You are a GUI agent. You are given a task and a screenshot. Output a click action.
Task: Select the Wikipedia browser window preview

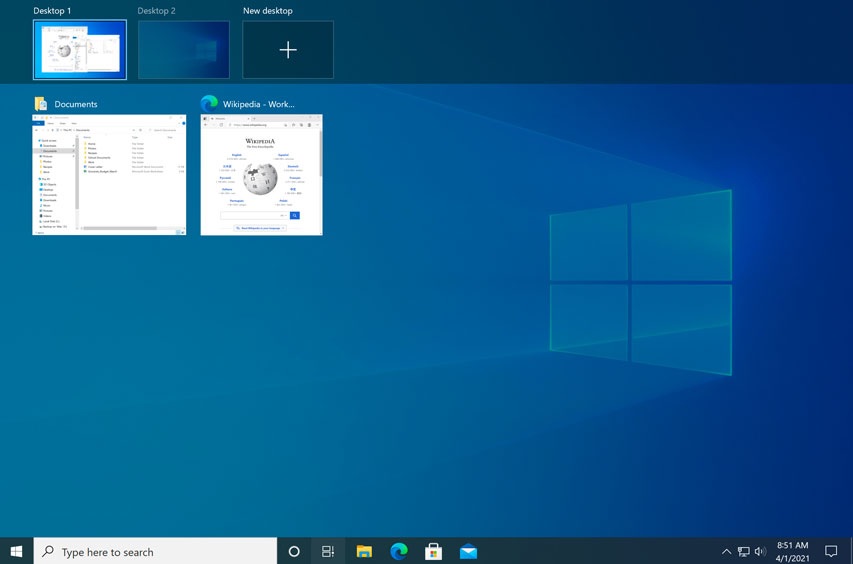(x=261, y=175)
